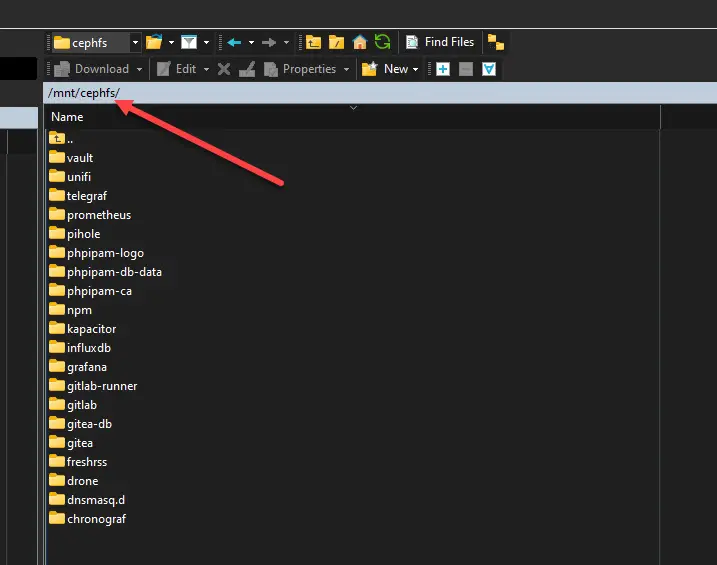
Task: Open the cephfs directory dropdown
Action: (135, 43)
